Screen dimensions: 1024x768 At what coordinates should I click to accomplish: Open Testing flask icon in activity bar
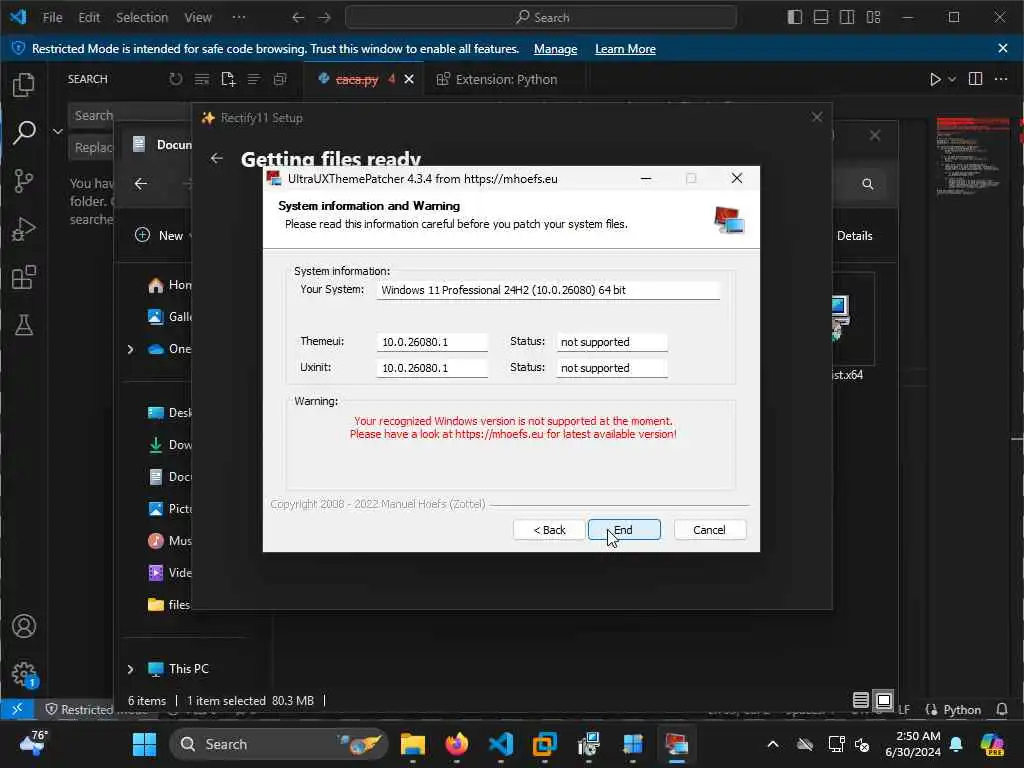(24, 325)
